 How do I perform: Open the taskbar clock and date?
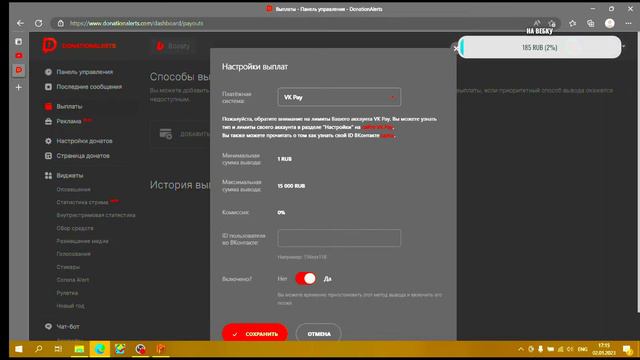[x=604, y=349]
